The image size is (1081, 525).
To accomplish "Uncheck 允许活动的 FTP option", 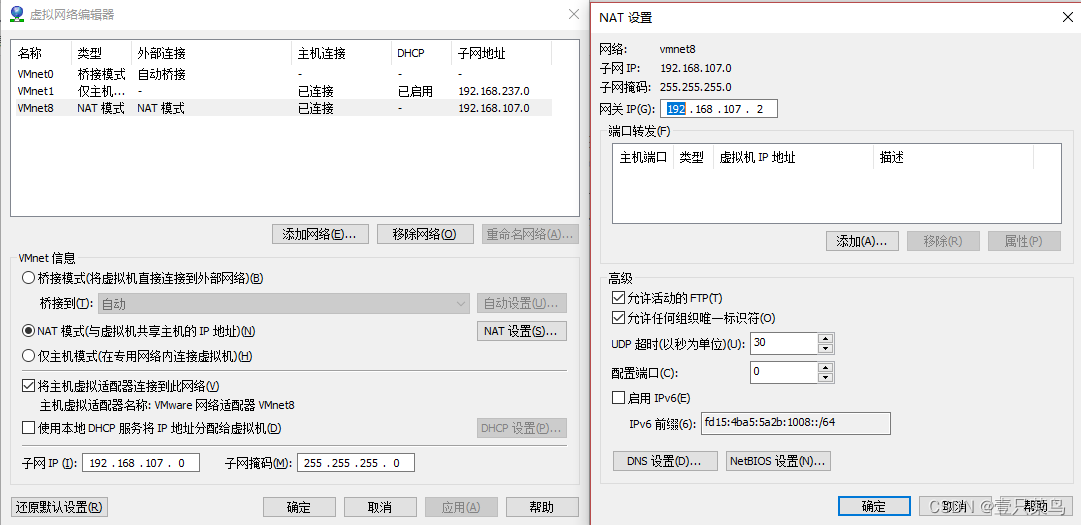I will point(618,298).
